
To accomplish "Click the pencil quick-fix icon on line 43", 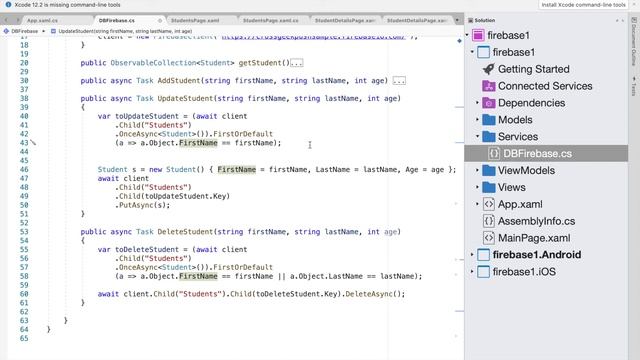I will (33, 142).
